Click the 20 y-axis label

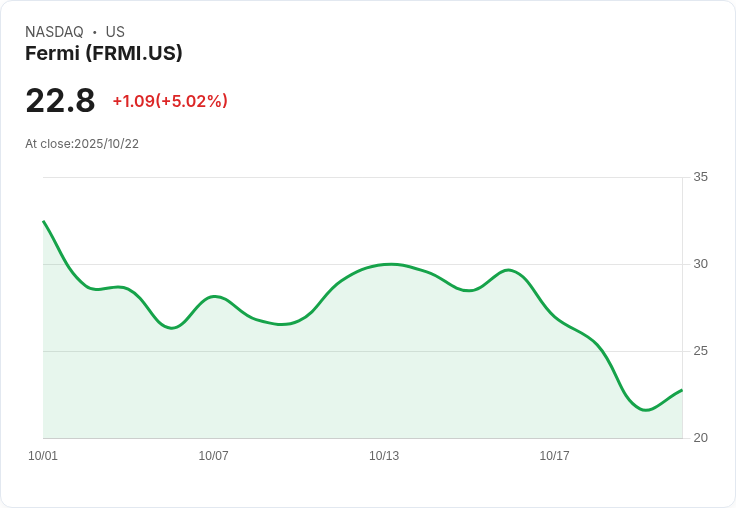700,438
